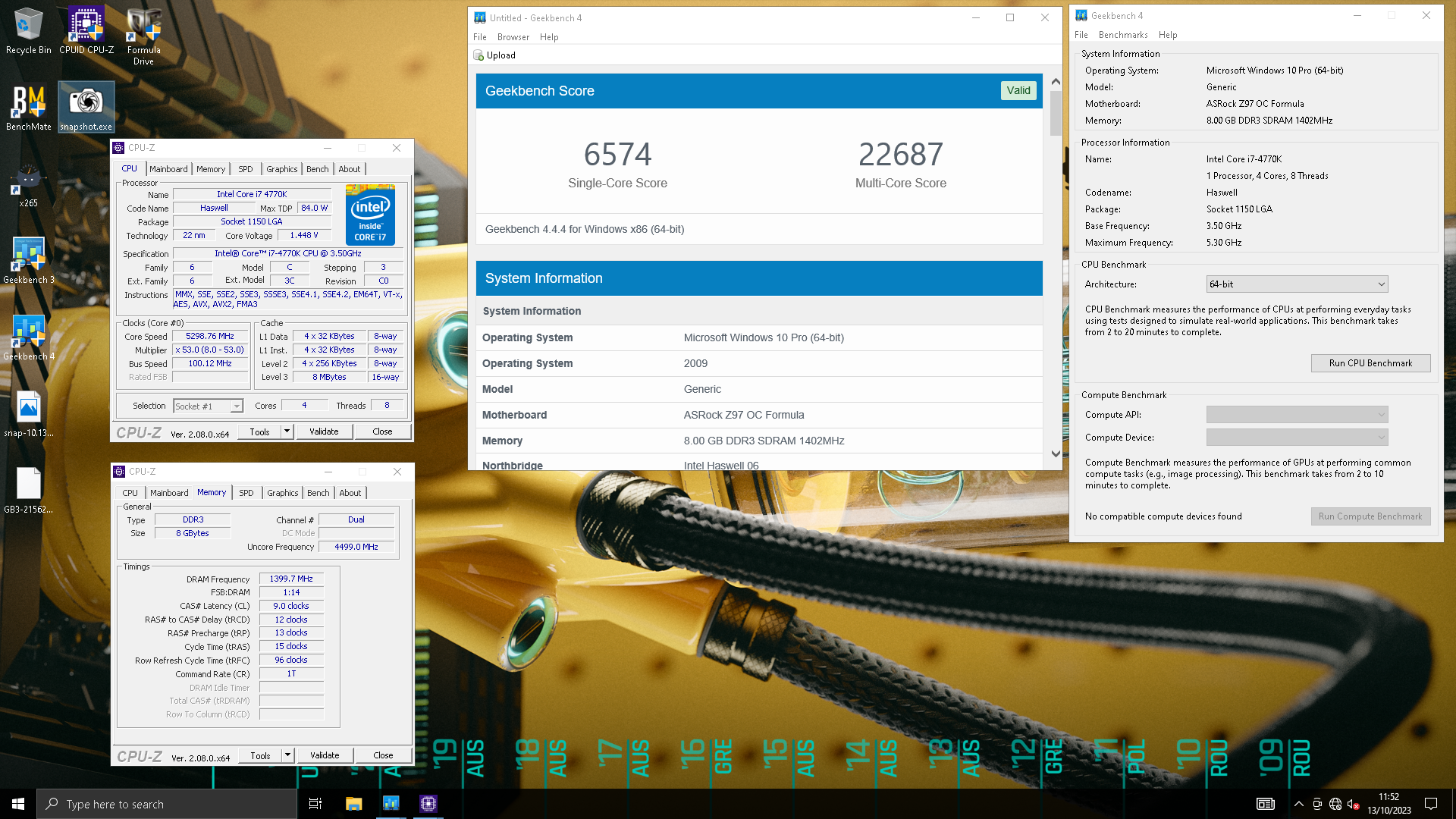Viewport: 1456px width, 819px height.
Task: Click the results window vertical scrollbar thumb
Action: click(x=1056, y=113)
